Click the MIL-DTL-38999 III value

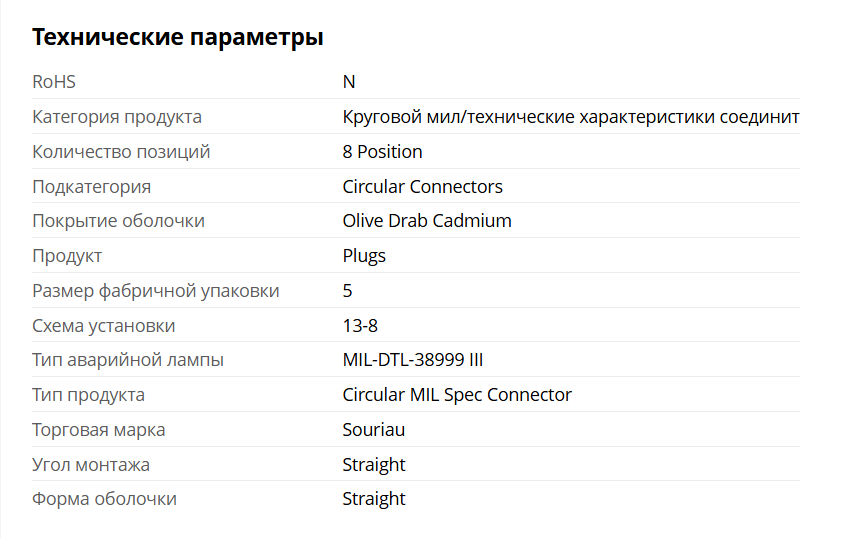click(413, 360)
